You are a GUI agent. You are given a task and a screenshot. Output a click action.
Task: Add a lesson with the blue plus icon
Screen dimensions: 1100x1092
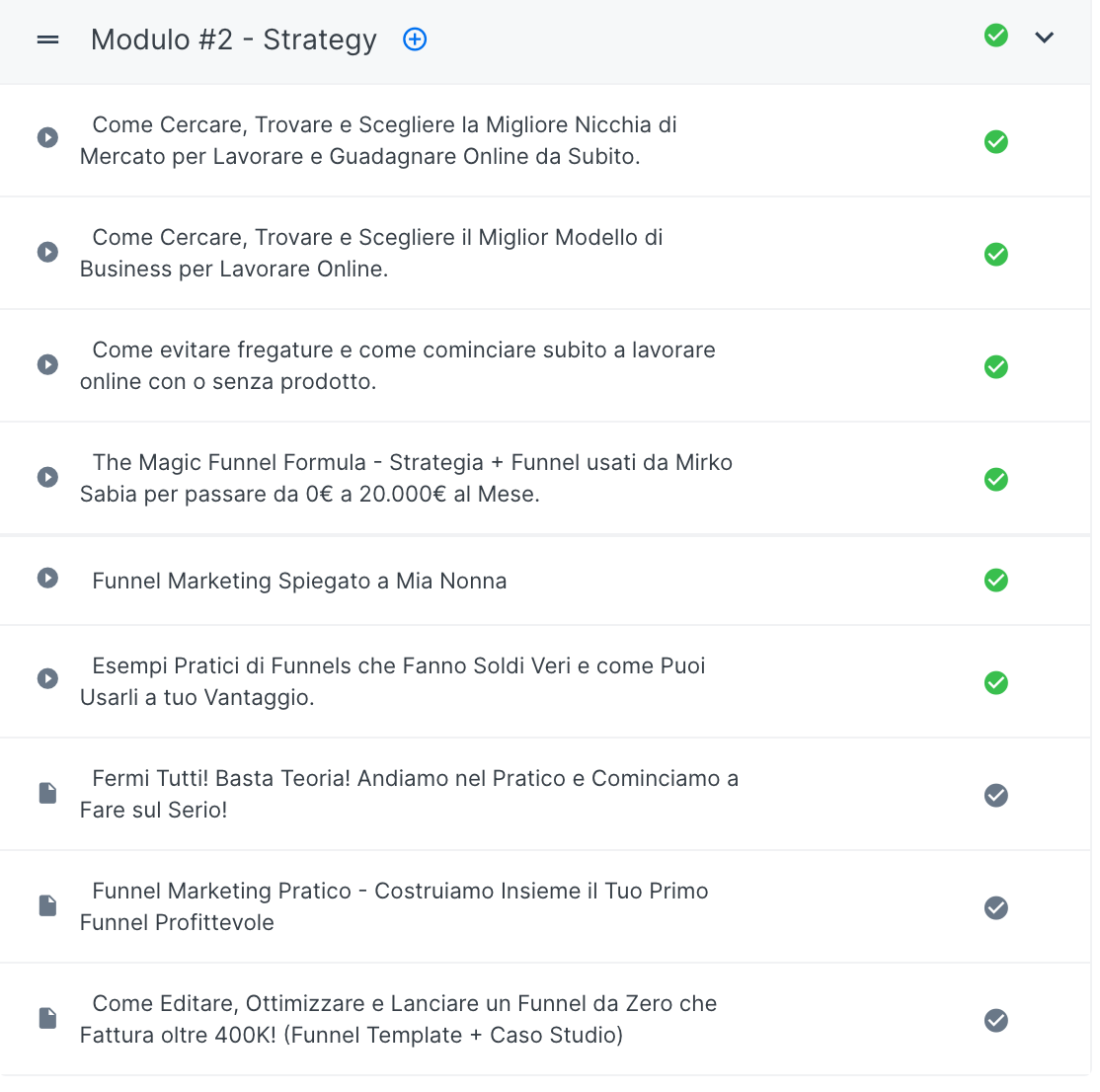[415, 39]
